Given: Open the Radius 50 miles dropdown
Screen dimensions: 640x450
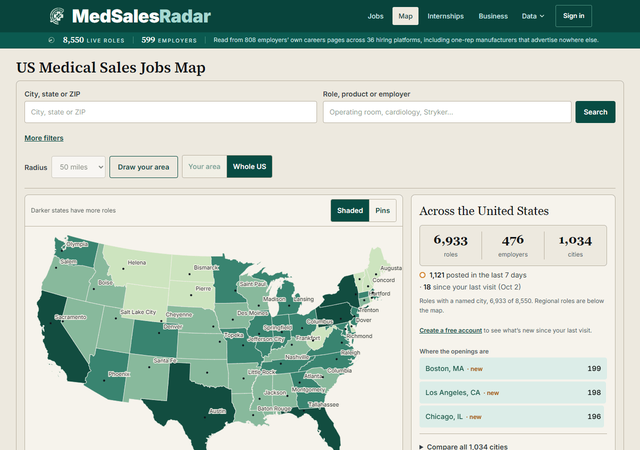Looking at the screenshot, I should pos(78,167).
